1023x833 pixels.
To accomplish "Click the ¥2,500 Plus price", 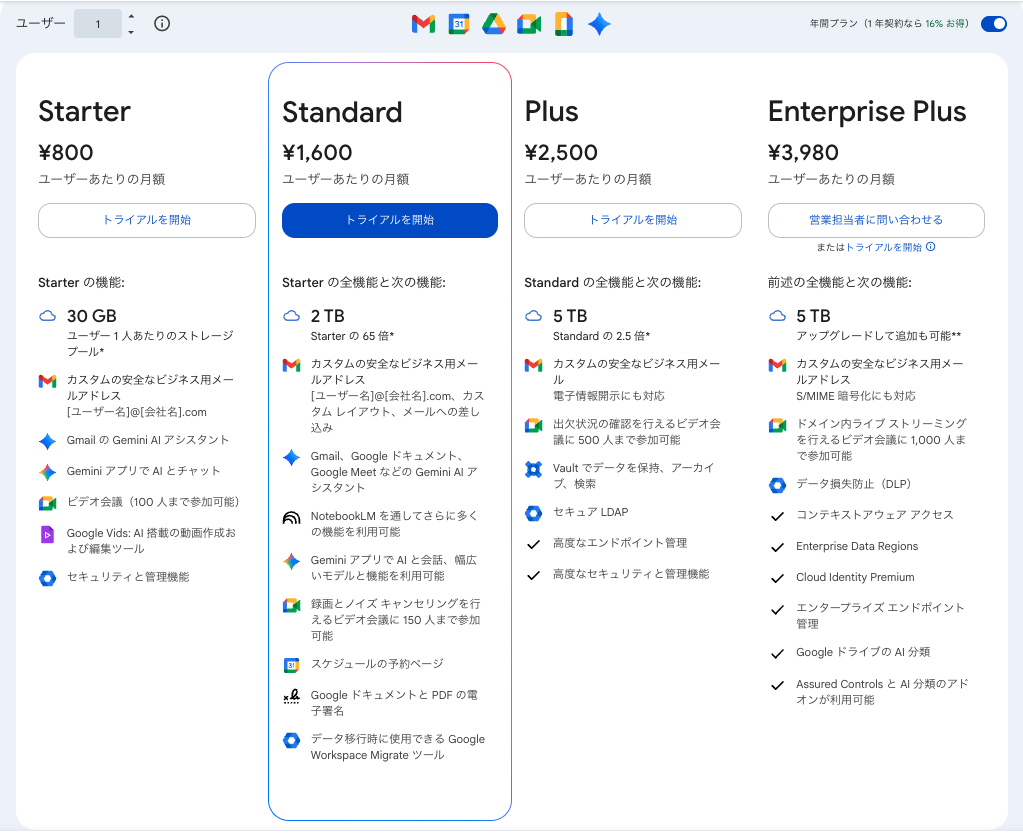I will coord(561,153).
